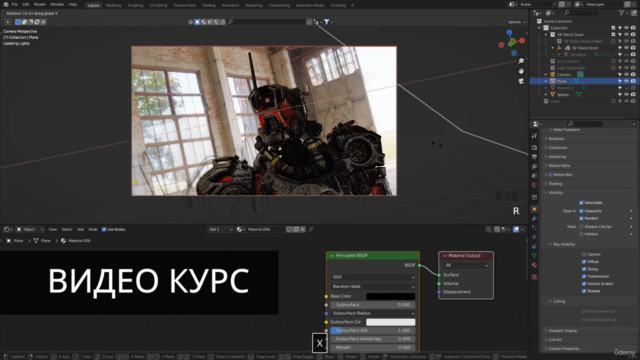This screenshot has height=360, width=640.
Task: Toggle the Selectable checkbox
Action: [581, 202]
